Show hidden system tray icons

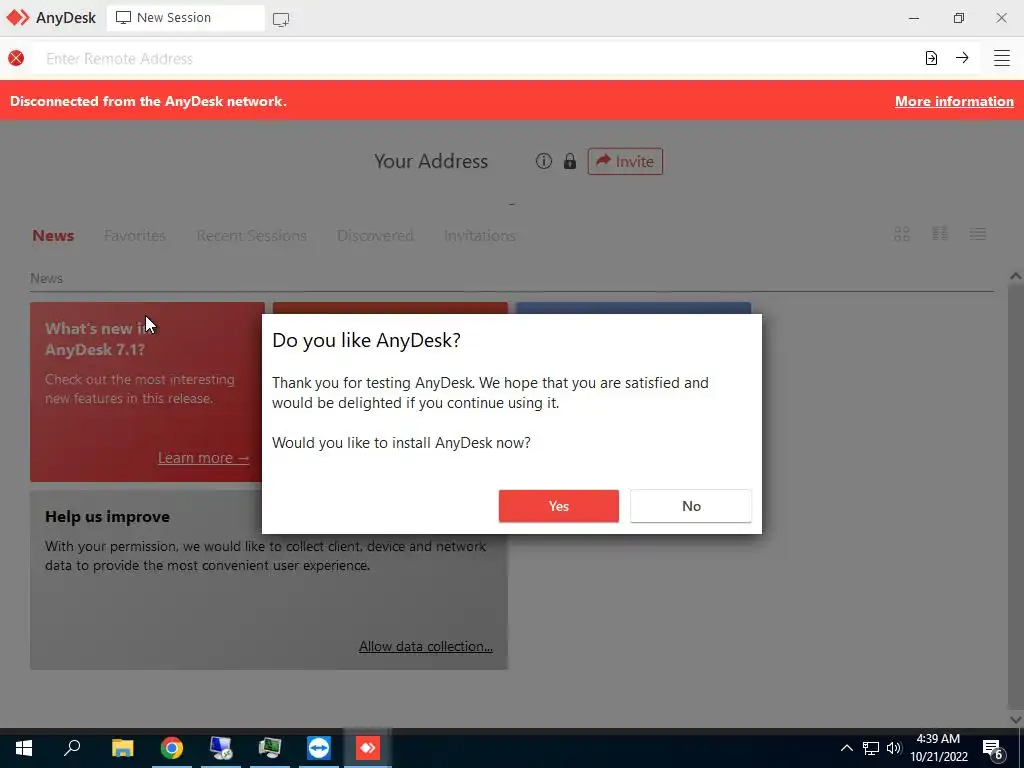(x=846, y=748)
